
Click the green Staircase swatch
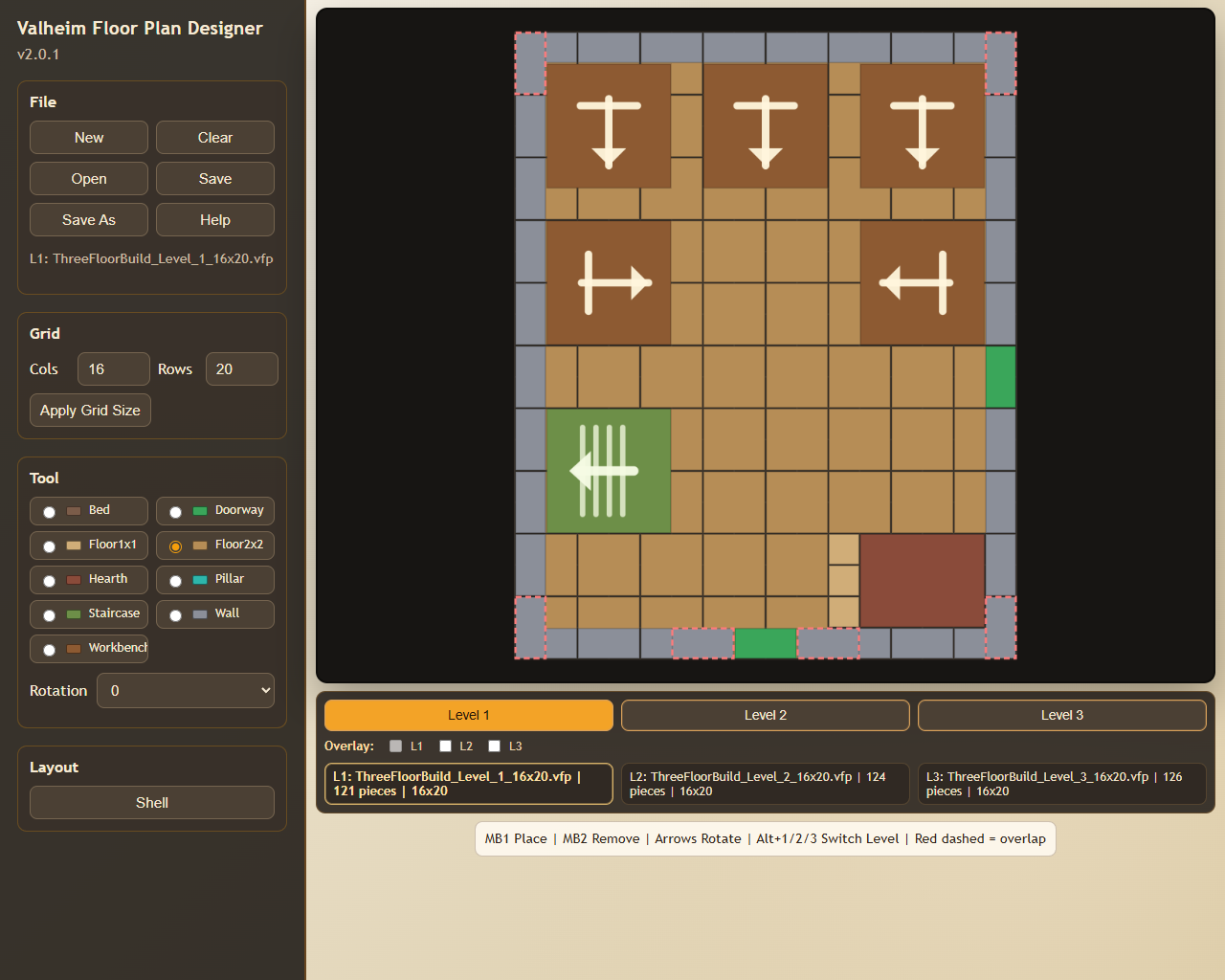(74, 614)
